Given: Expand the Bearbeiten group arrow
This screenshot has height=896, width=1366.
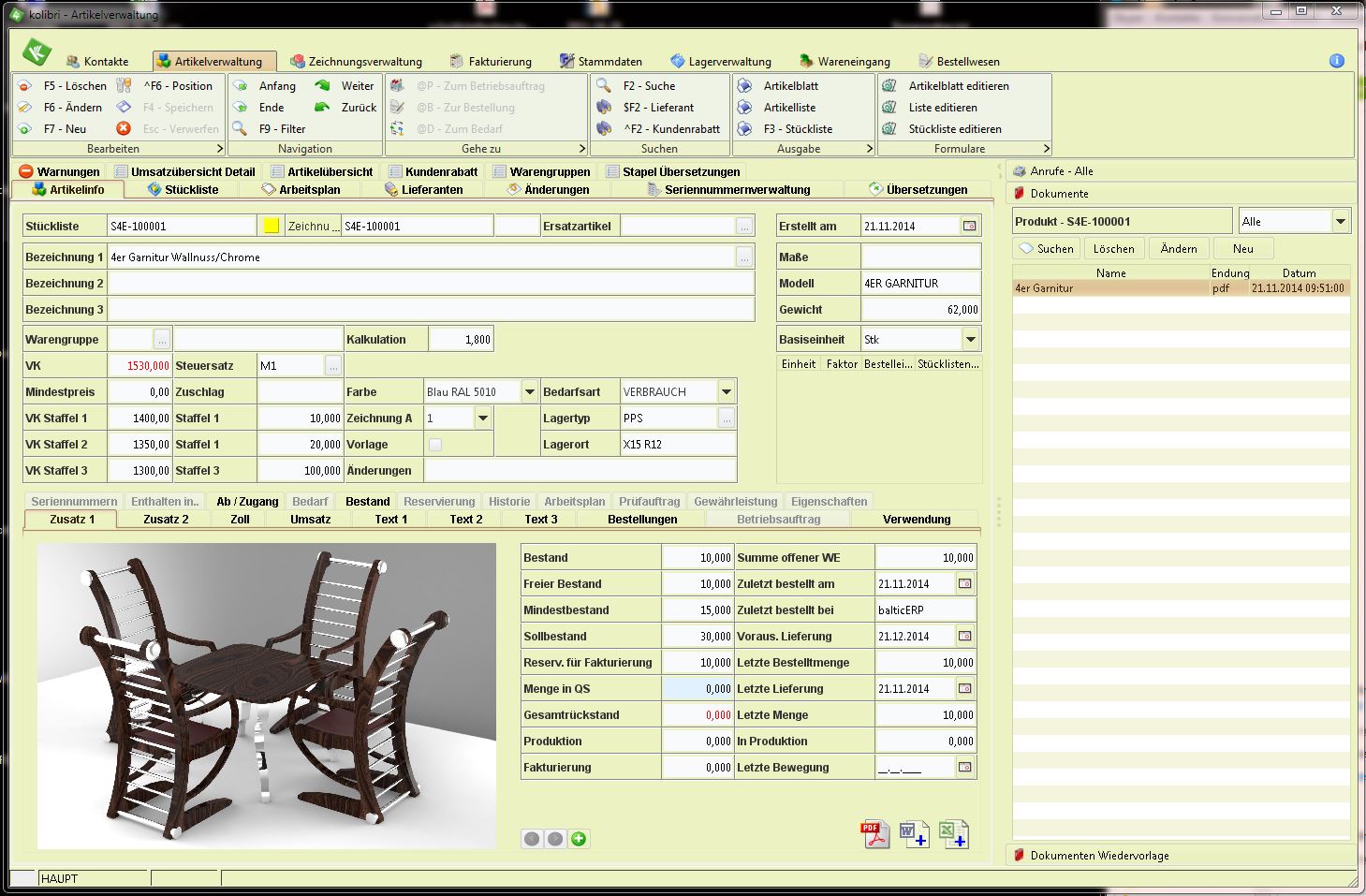Looking at the screenshot, I should coord(220,149).
